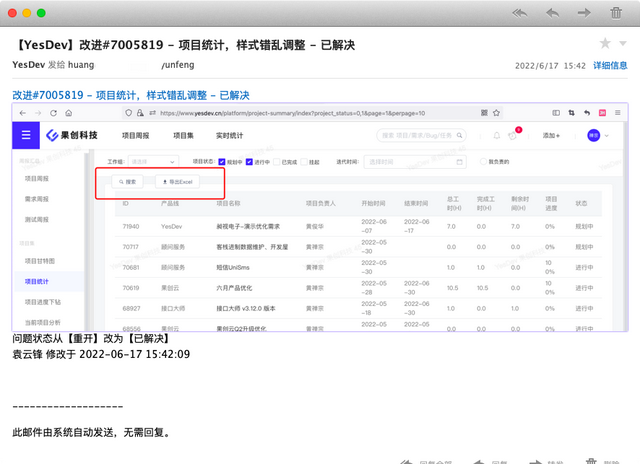This screenshot has height=464, width=640.
Task: Click the crop screenshot icon in browser toolbar
Action: 571,113
